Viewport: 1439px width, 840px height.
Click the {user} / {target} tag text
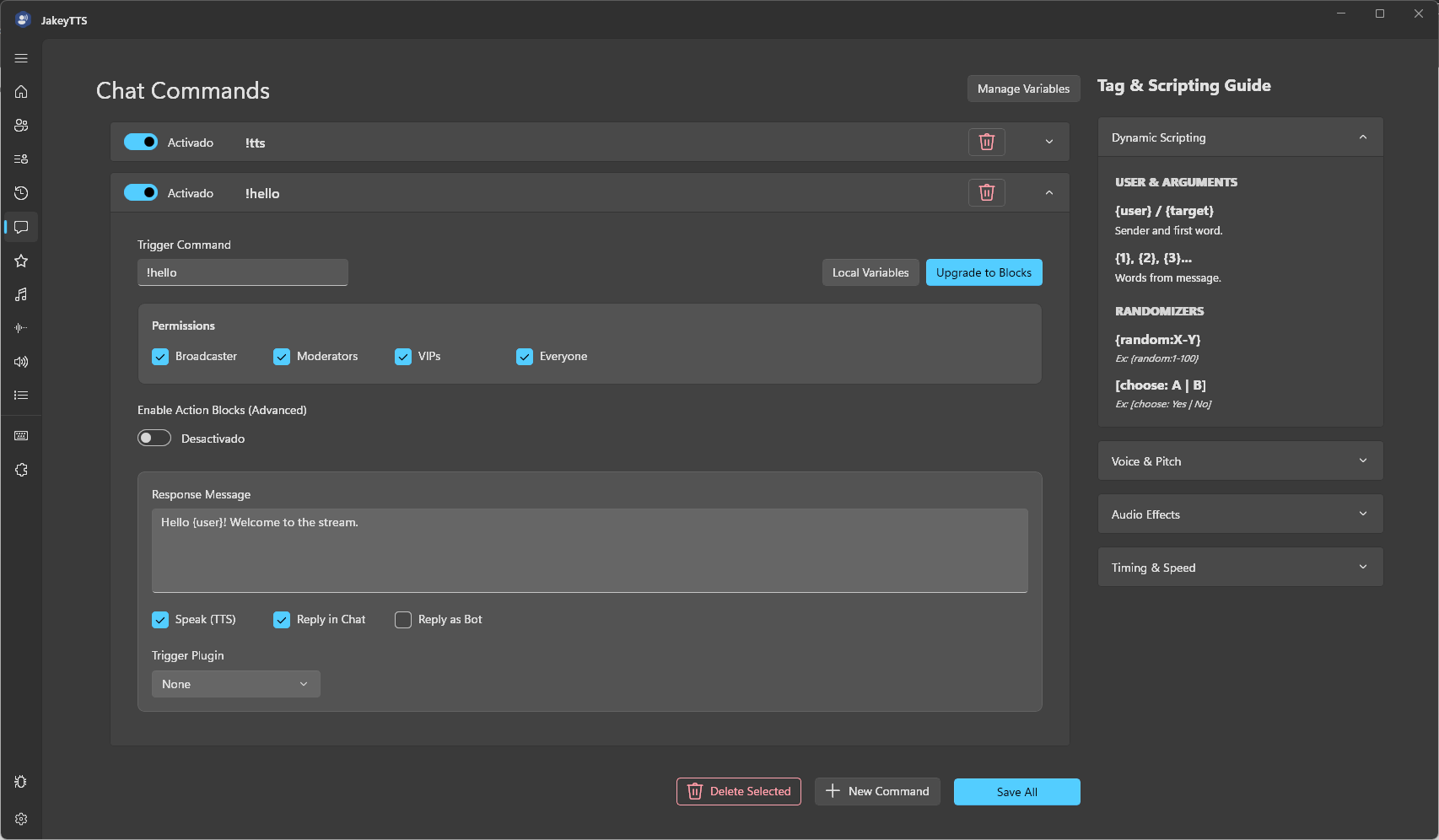click(x=1164, y=211)
